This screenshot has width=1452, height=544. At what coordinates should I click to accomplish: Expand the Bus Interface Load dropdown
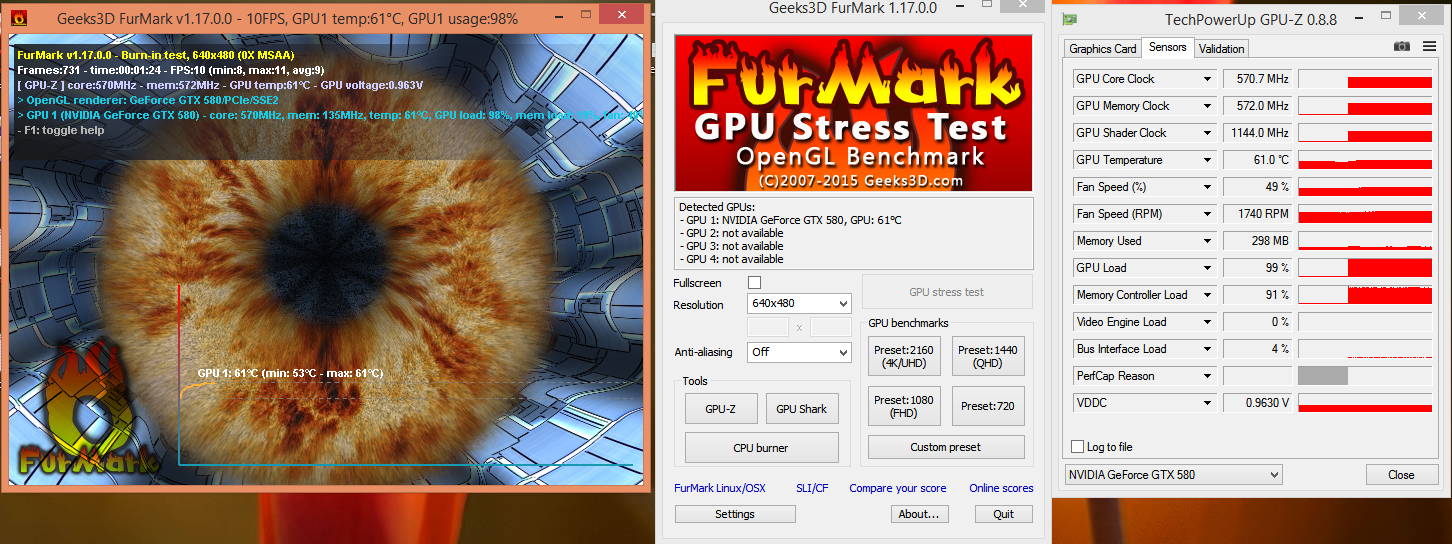1207,349
